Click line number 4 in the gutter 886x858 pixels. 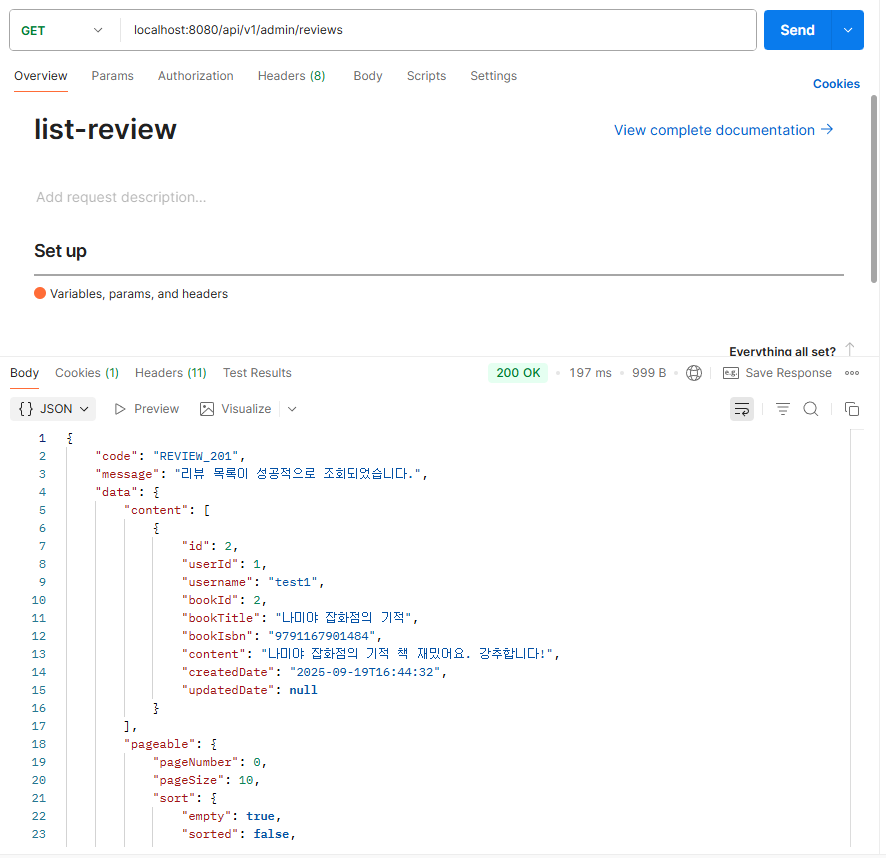(x=42, y=492)
